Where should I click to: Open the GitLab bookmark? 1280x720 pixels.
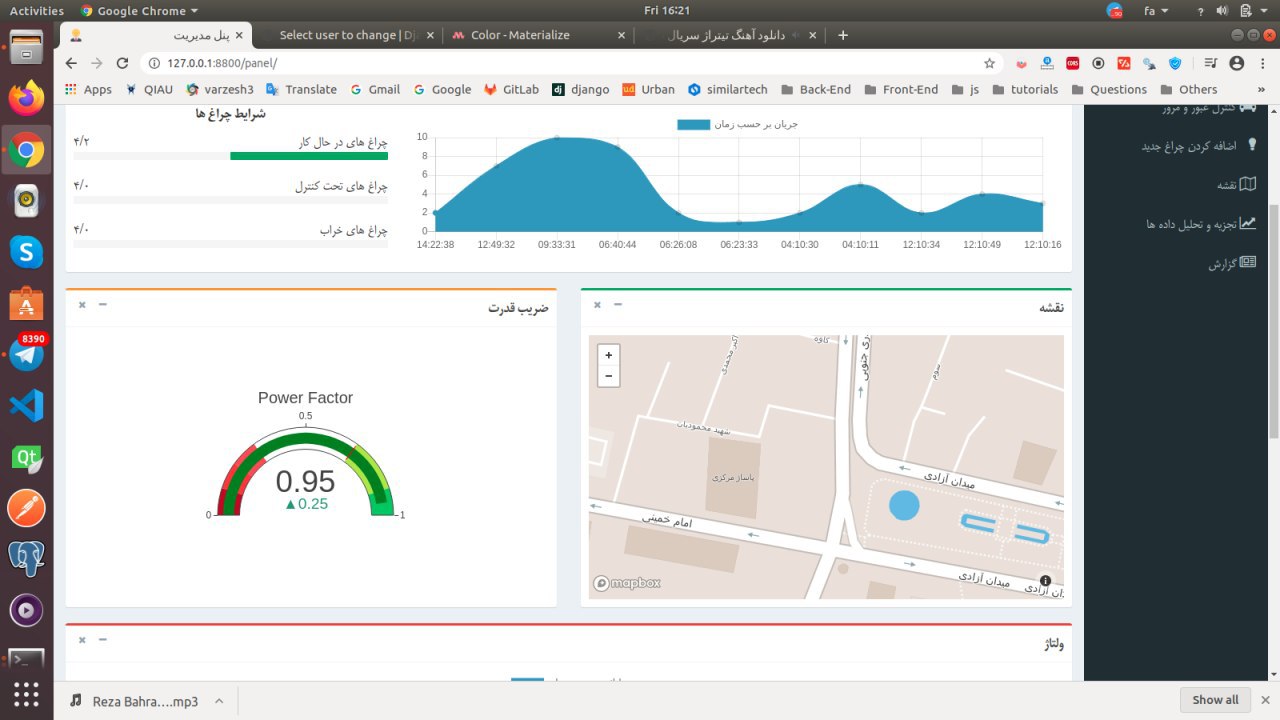tap(511, 89)
